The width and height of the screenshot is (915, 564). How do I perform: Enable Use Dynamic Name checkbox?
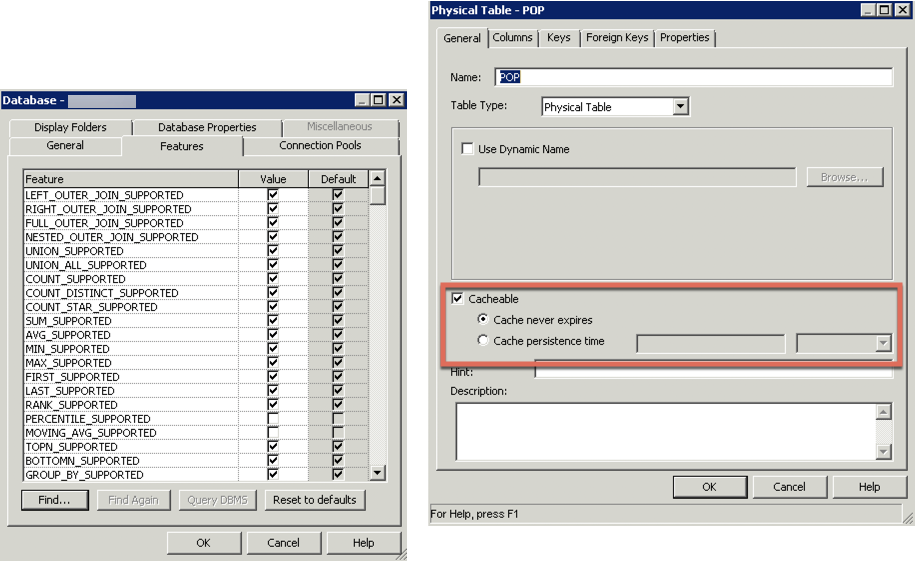pos(467,149)
